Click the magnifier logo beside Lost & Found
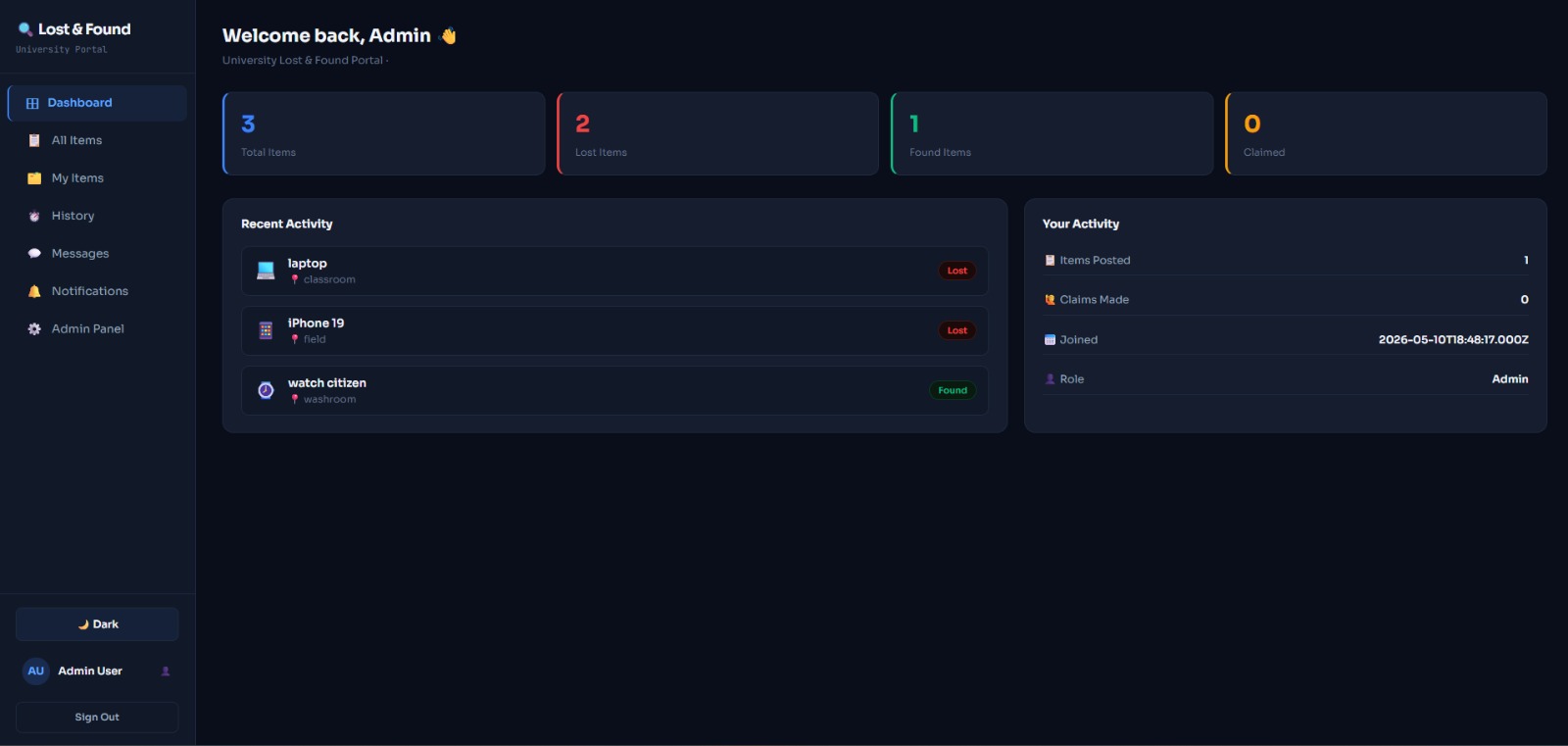Viewport: 1568px width, 746px height. 25,29
